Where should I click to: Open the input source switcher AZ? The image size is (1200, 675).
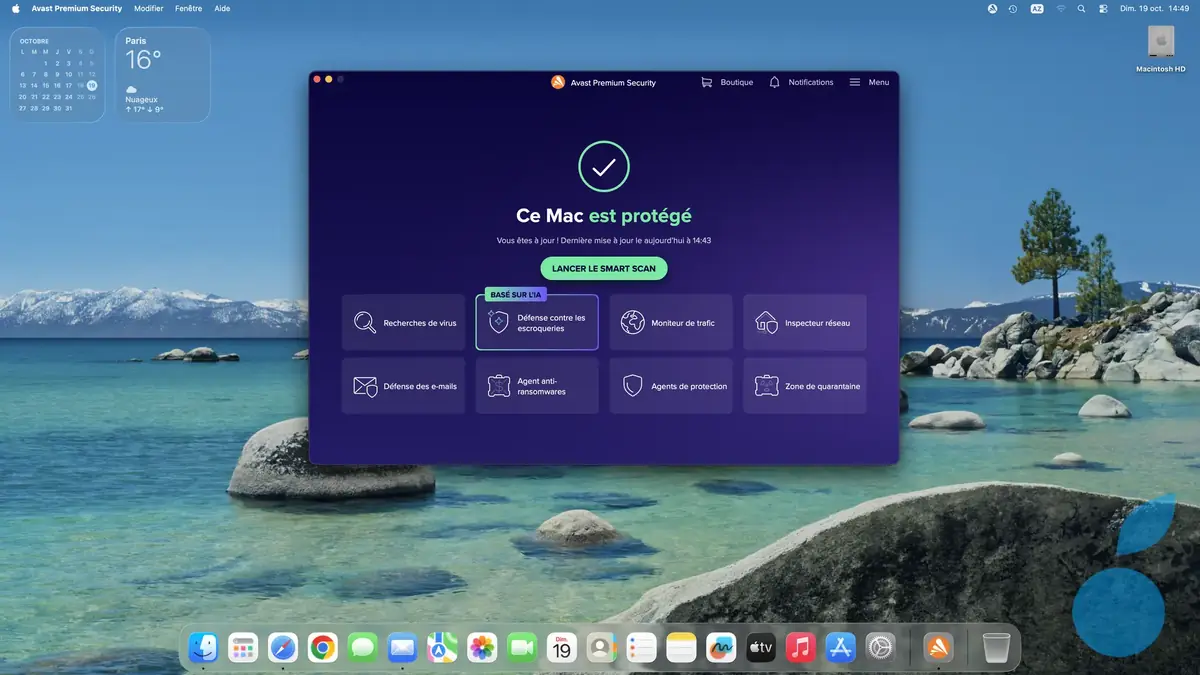pyautogui.click(x=1037, y=8)
